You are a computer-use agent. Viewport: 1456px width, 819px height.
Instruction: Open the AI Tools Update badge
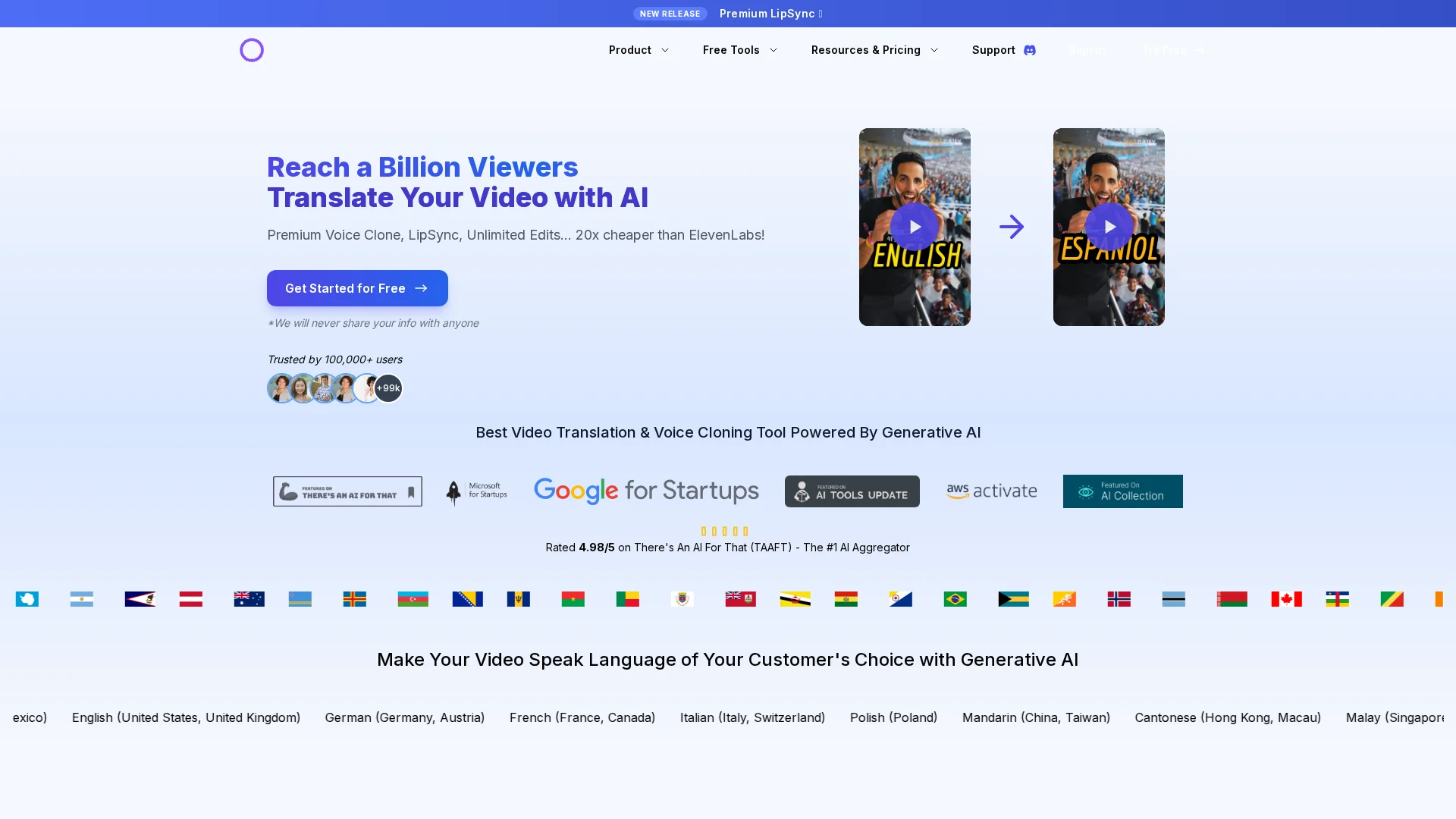coord(852,491)
